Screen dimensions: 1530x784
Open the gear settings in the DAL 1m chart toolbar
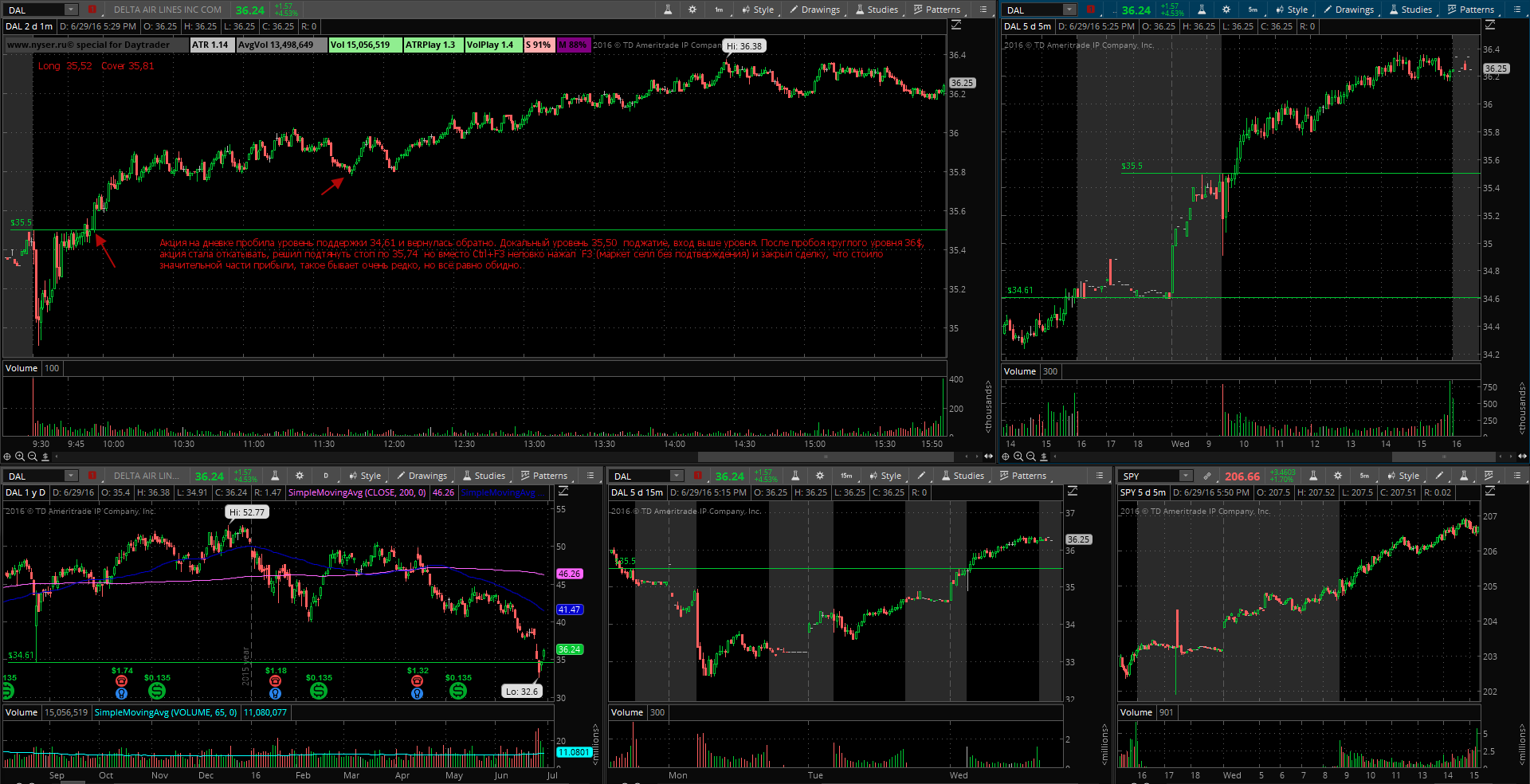(692, 10)
